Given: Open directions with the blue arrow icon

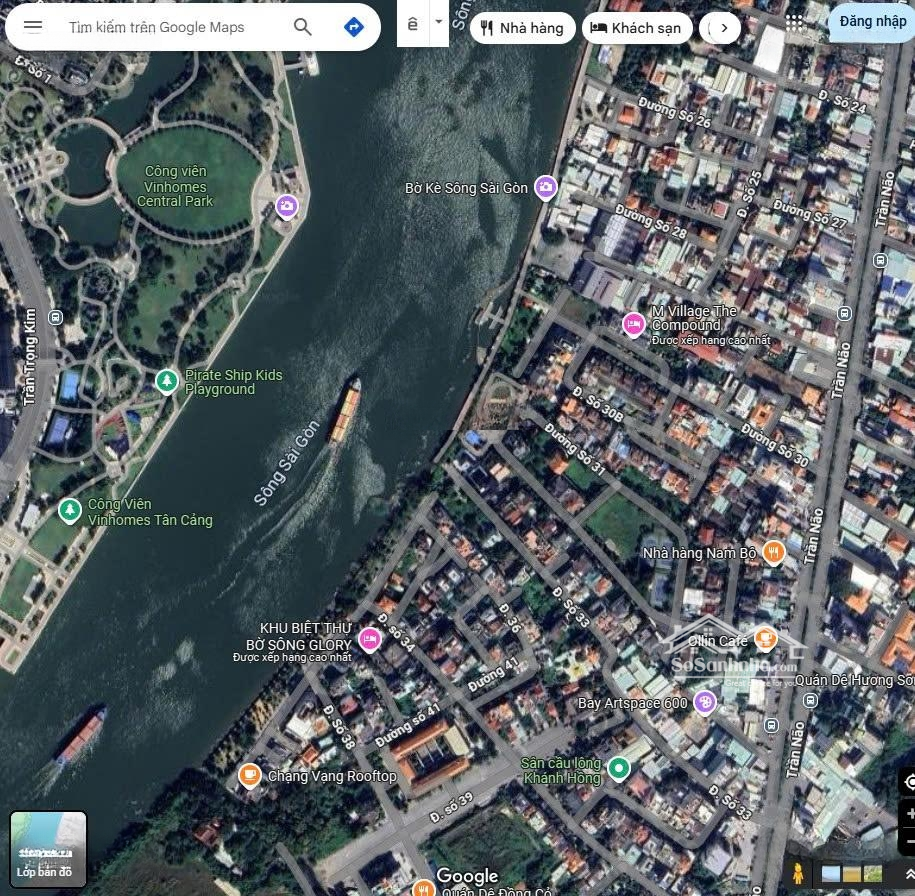Looking at the screenshot, I should pos(353,27).
